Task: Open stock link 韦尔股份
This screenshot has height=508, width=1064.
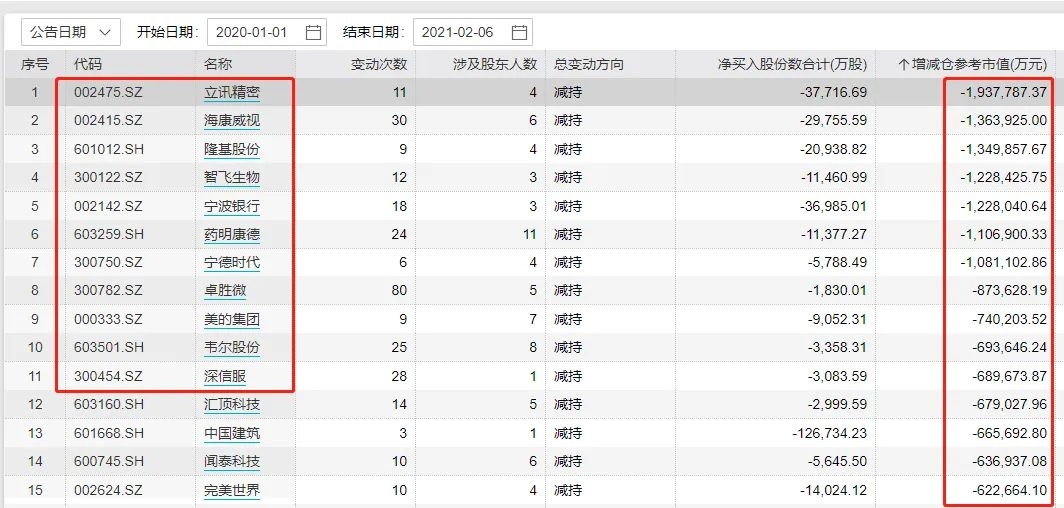Action: [232, 347]
